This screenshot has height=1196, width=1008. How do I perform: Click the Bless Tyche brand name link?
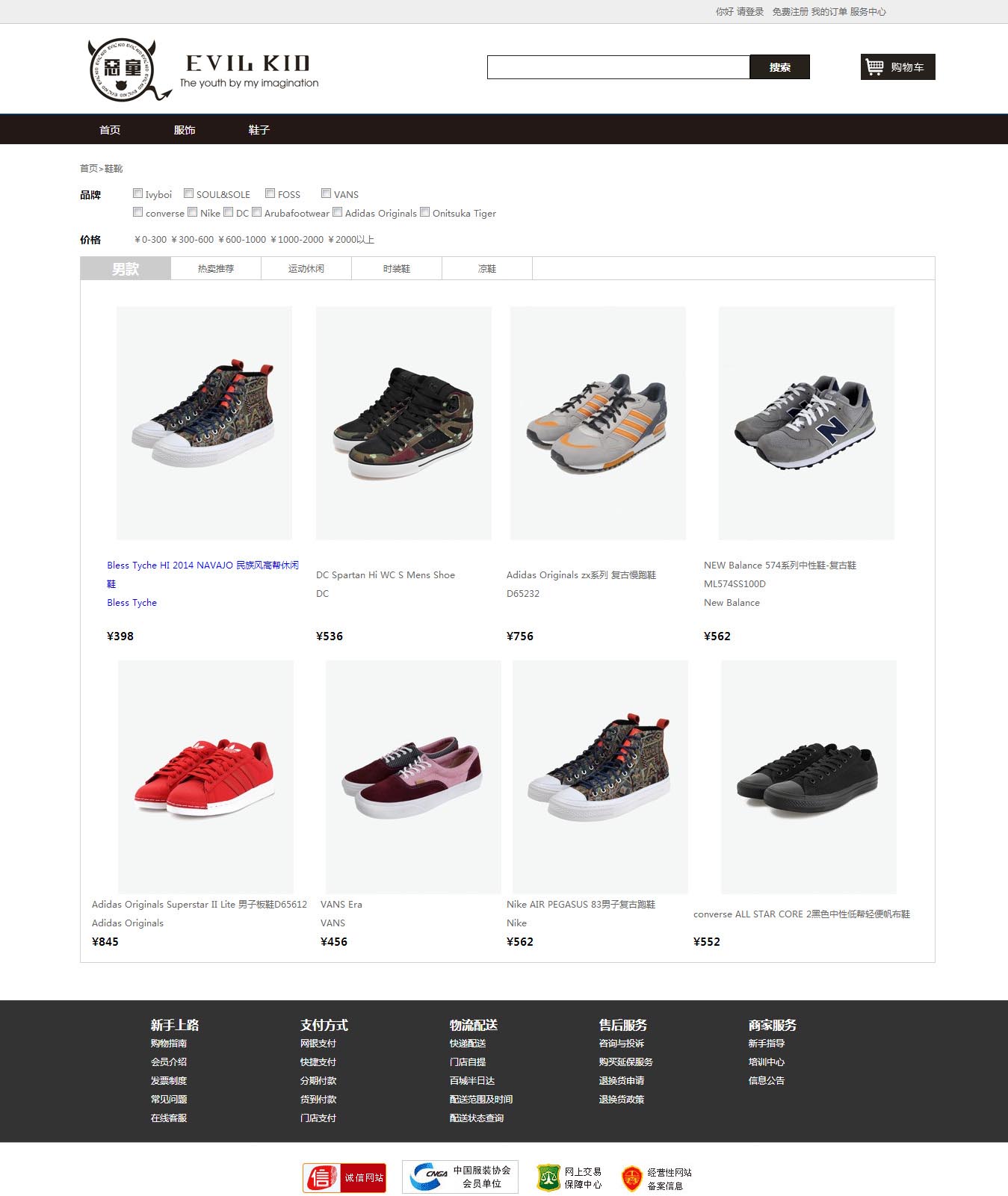click(132, 603)
